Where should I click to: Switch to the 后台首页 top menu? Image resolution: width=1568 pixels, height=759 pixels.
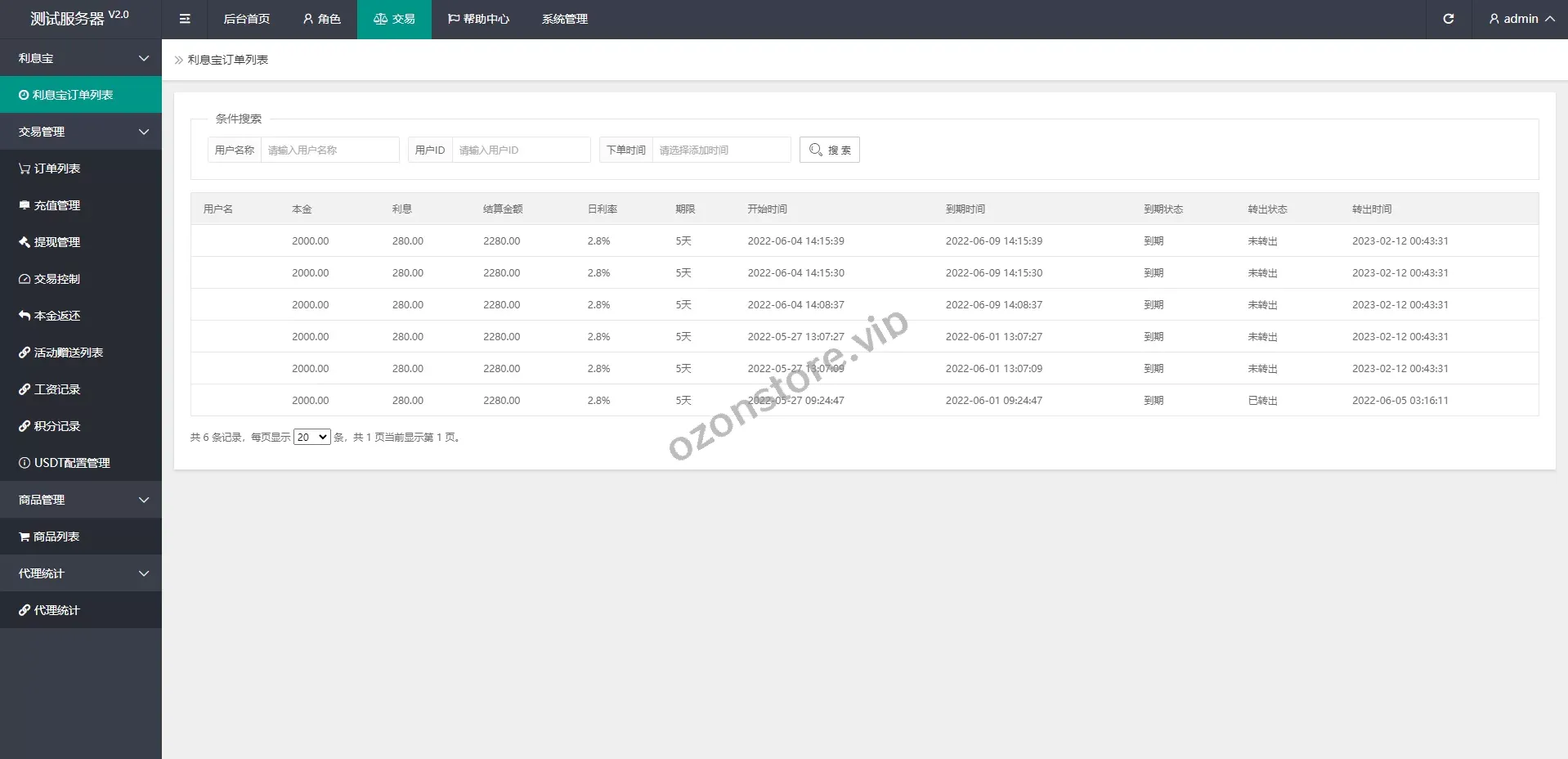[x=246, y=19]
